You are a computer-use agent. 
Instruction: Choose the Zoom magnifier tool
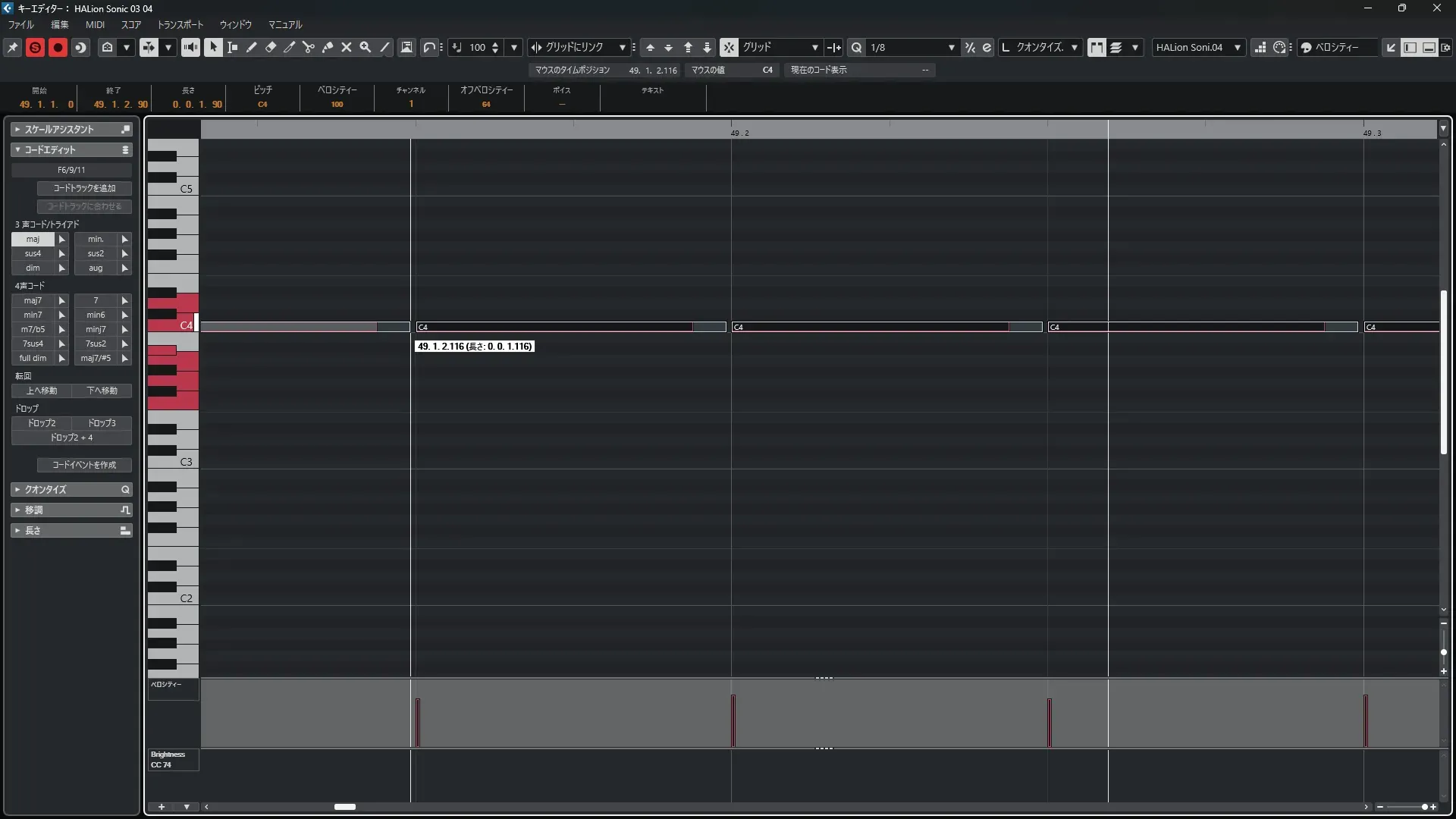[366, 47]
